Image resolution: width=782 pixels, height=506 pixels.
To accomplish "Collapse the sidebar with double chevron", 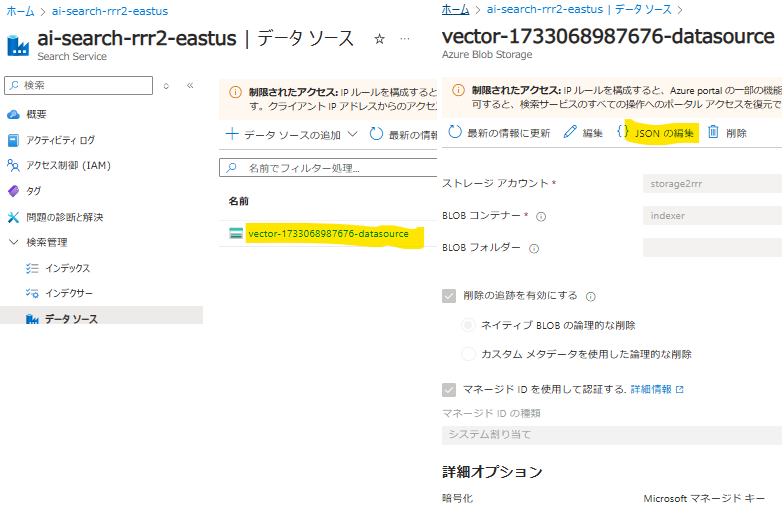I will 190,86.
